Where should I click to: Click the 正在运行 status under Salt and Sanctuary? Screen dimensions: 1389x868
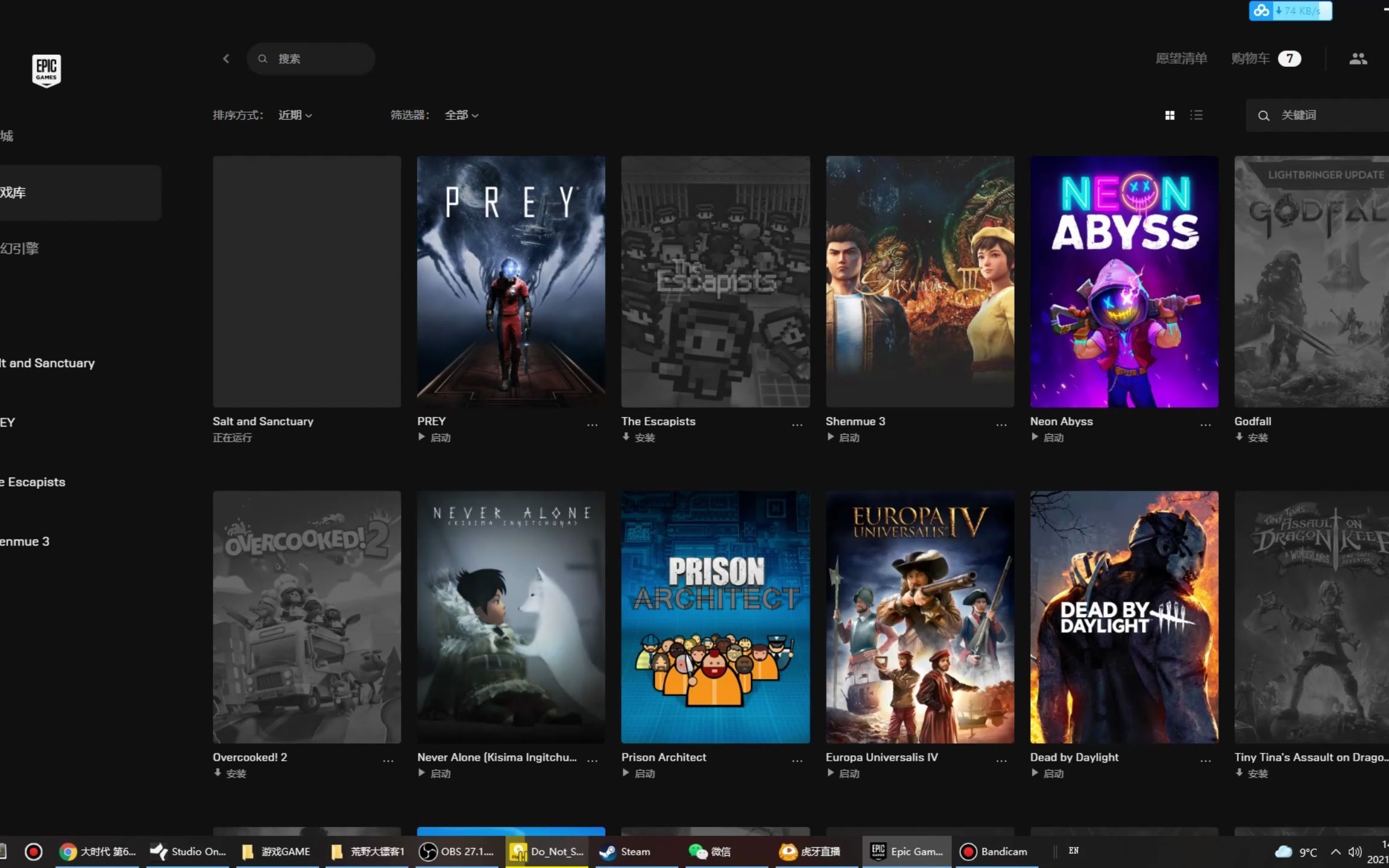232,438
